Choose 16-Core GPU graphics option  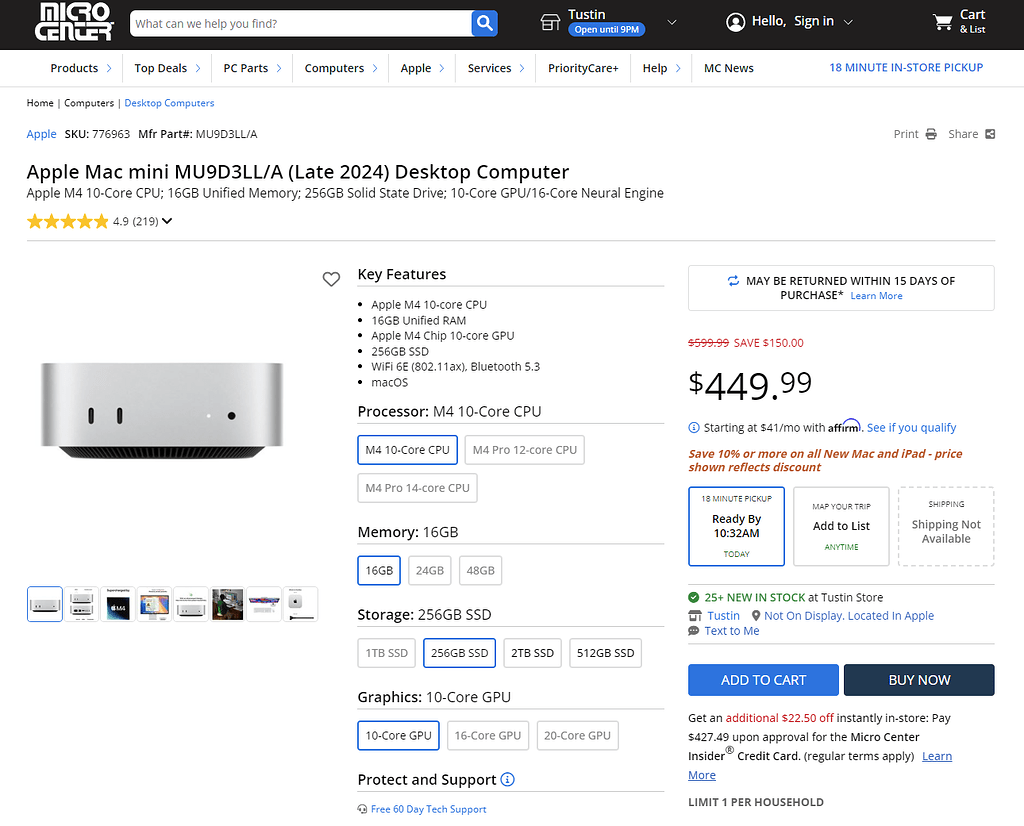pos(488,735)
